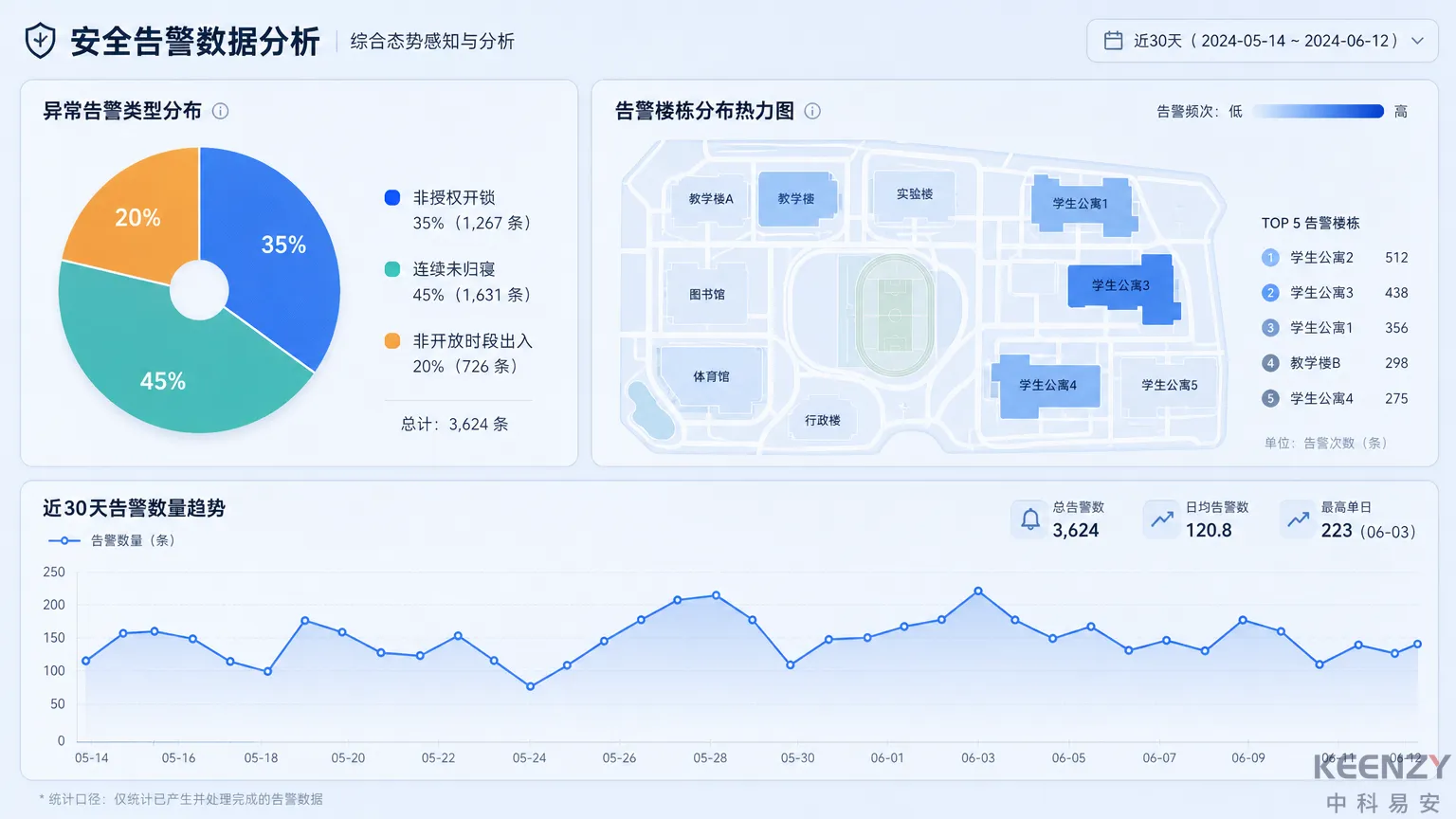
Task: Click the 120.8 daily average value
Action: (x=1209, y=531)
